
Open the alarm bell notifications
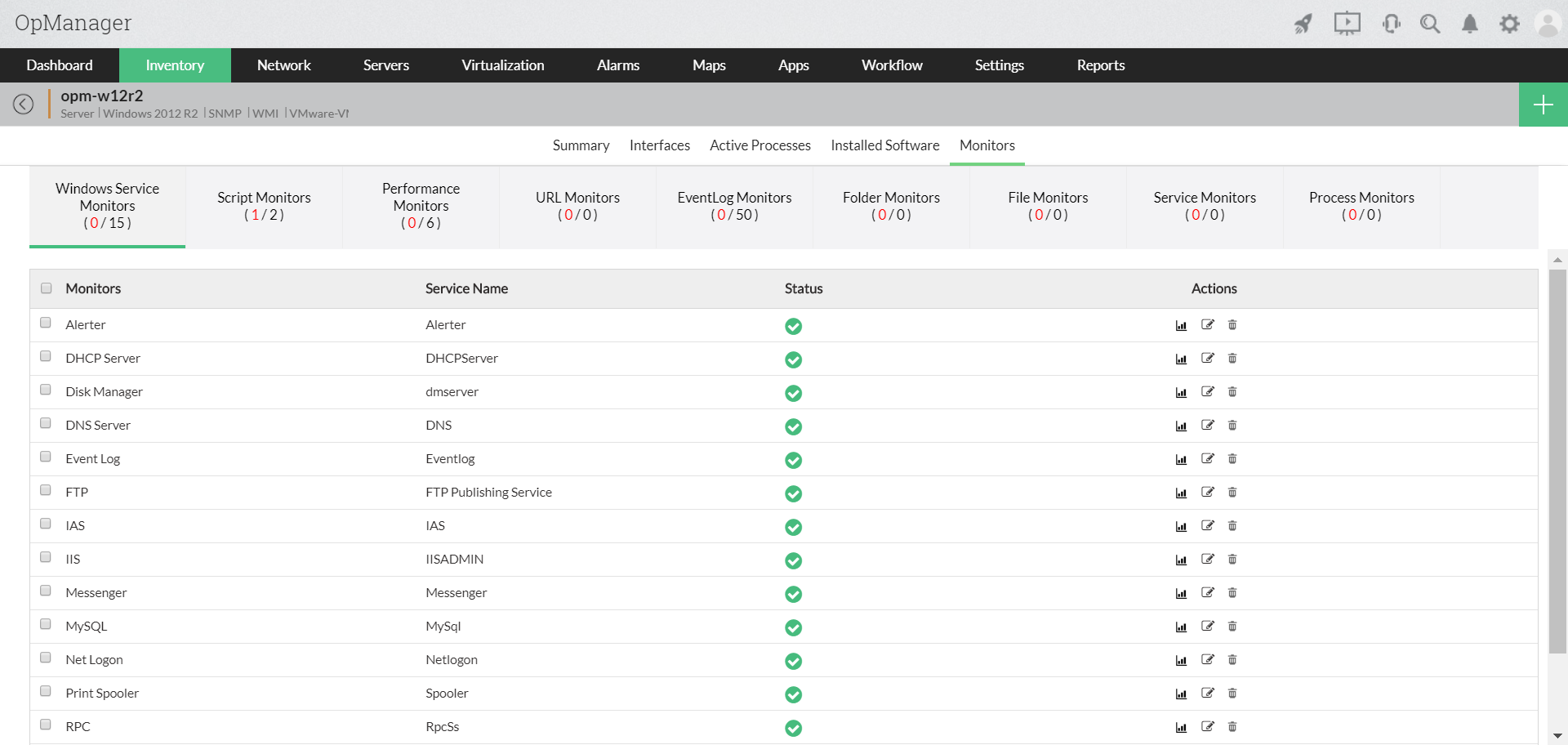coord(1469,24)
